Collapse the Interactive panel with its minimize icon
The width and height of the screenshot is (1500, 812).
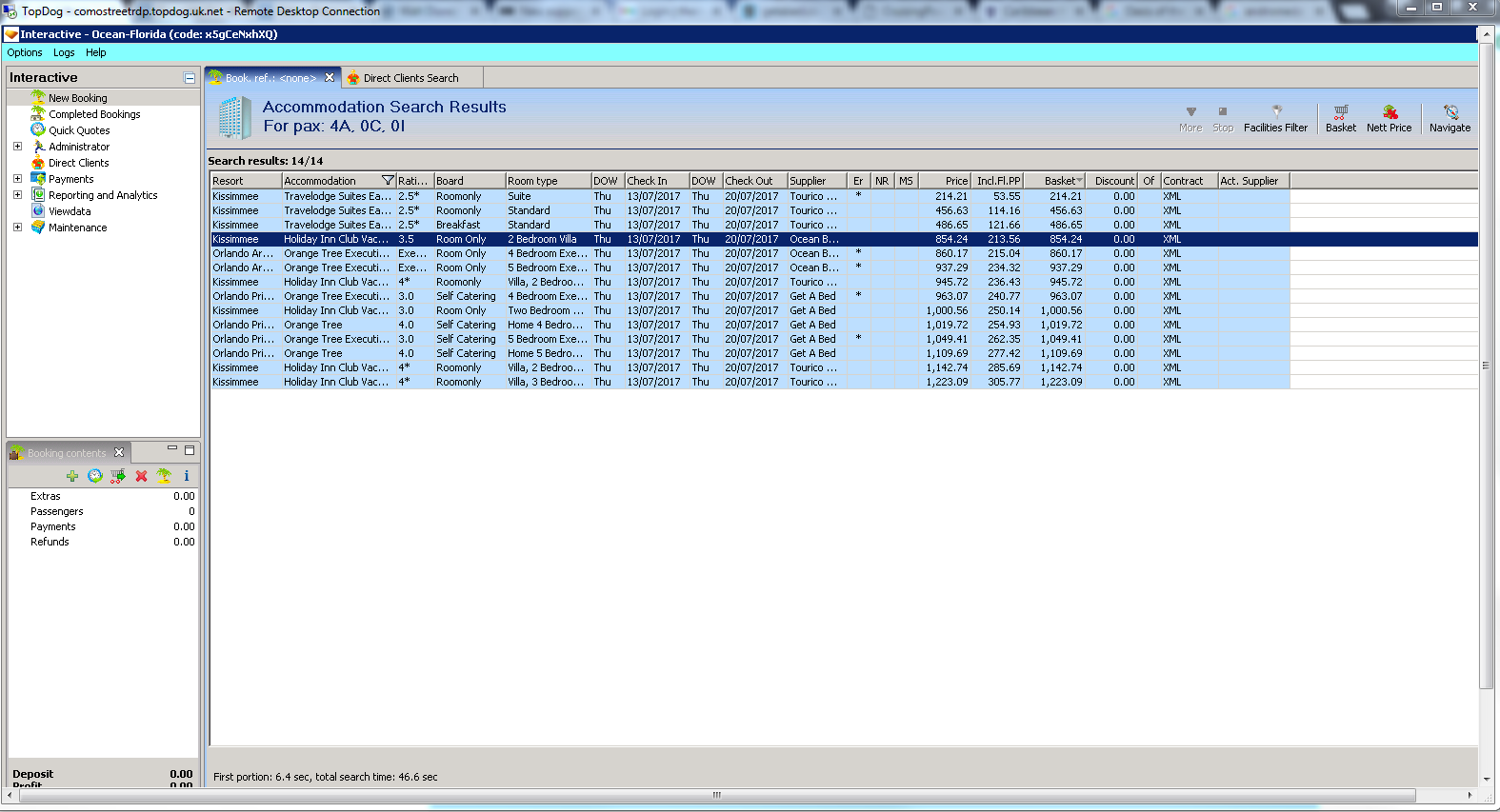(190, 78)
